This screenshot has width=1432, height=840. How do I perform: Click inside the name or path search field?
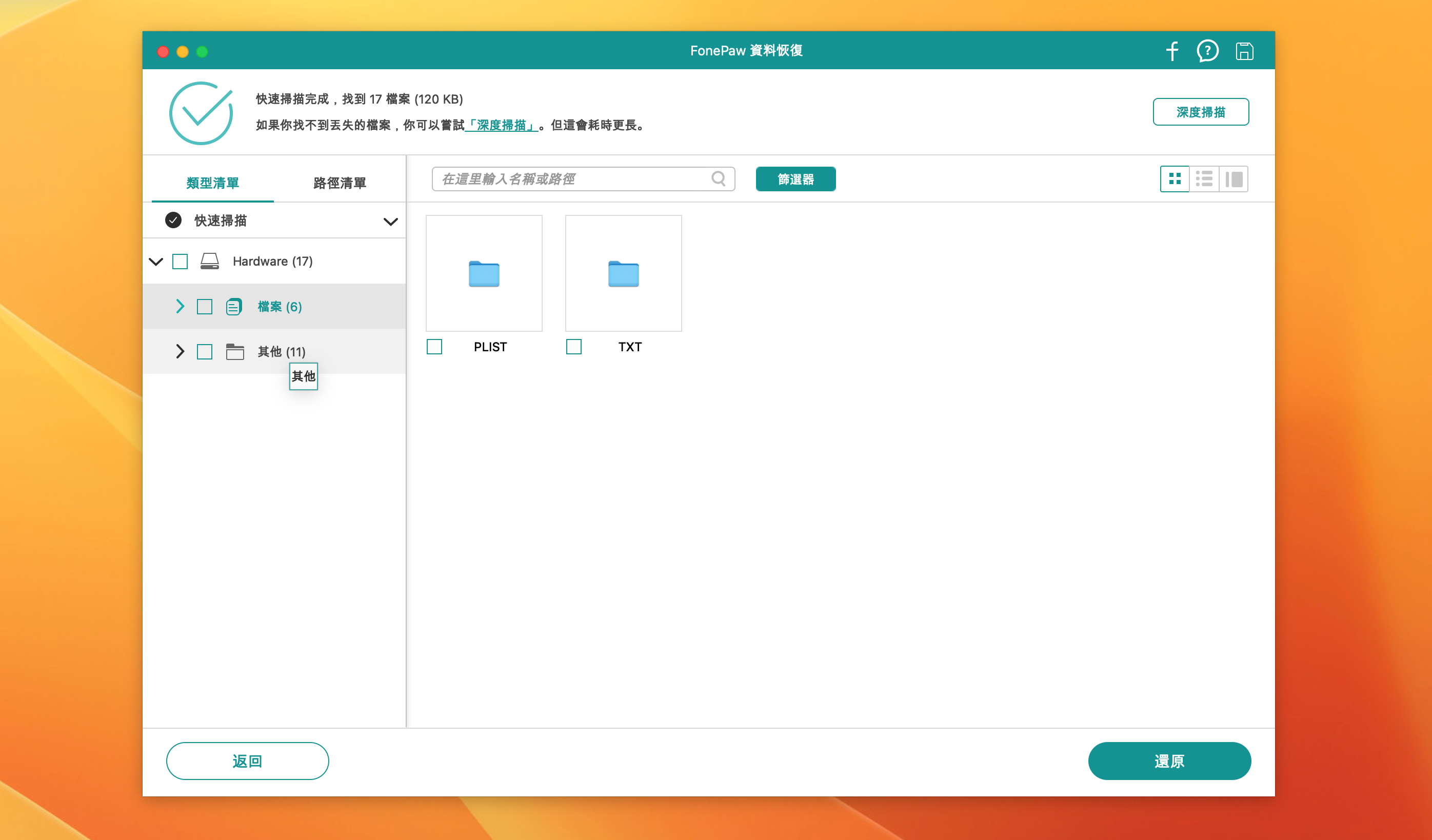[x=568, y=179]
